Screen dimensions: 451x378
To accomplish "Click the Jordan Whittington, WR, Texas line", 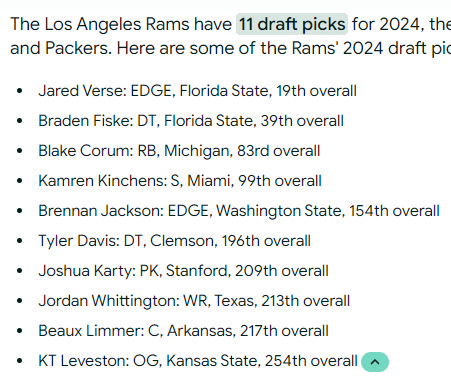I will 194,301.
